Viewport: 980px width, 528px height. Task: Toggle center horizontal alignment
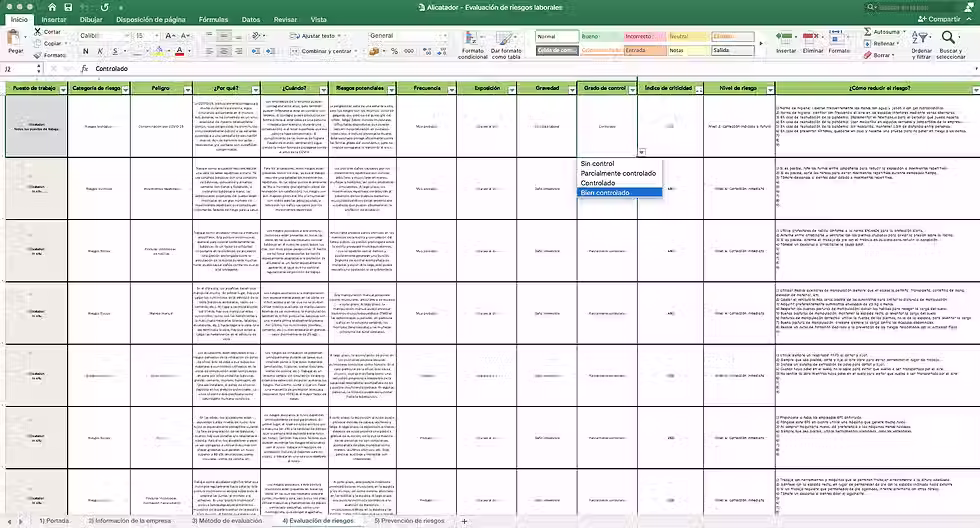pos(224,51)
